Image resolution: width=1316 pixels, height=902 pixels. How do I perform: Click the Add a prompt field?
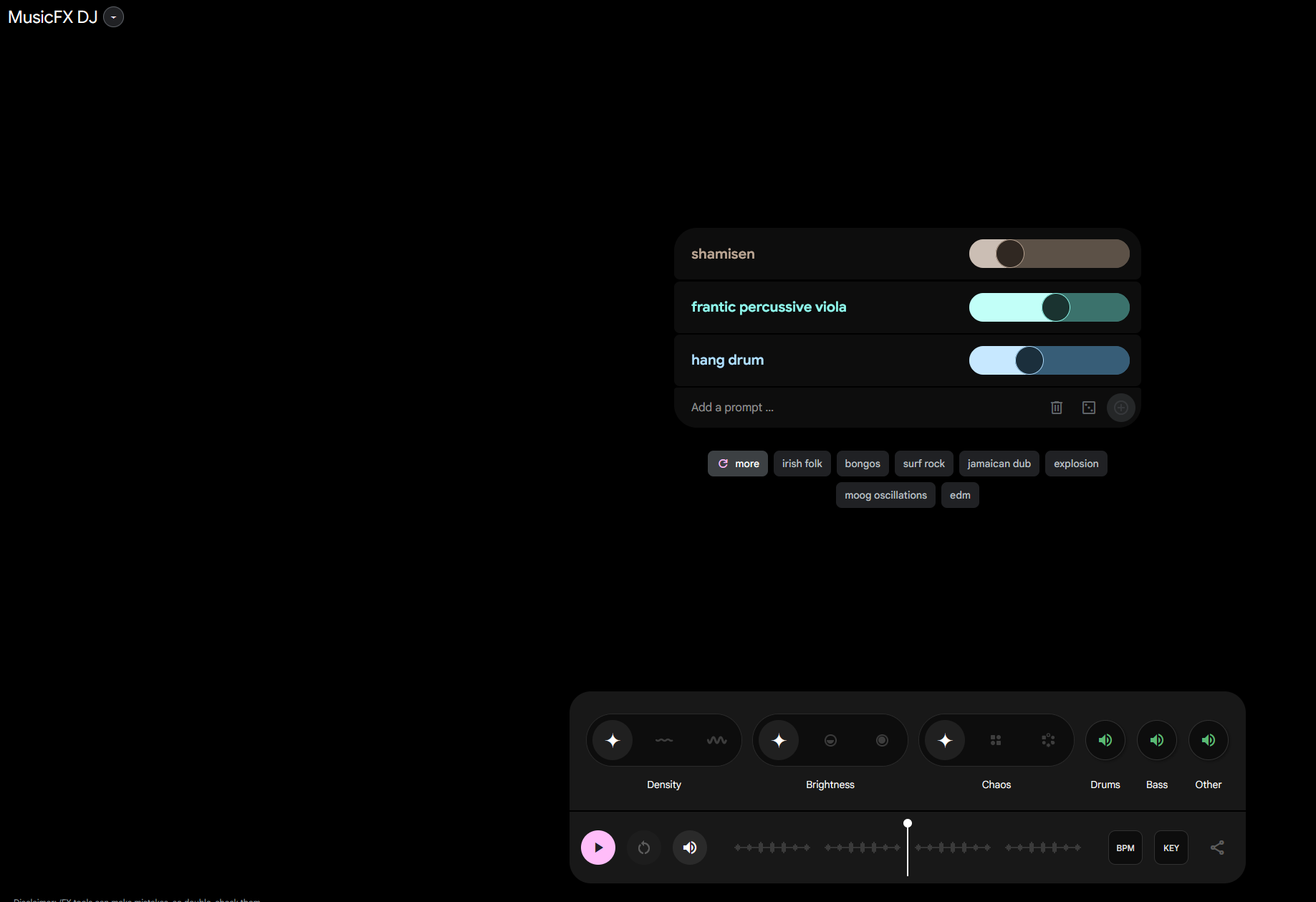pyautogui.click(x=860, y=408)
